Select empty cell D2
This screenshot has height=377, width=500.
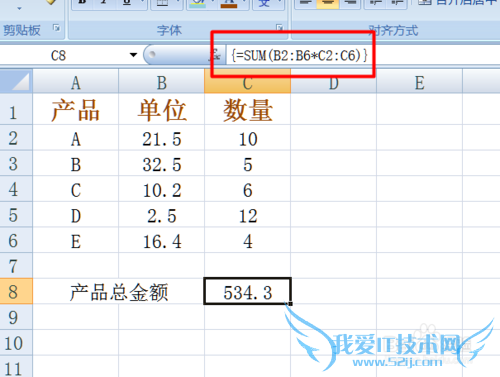point(333,138)
